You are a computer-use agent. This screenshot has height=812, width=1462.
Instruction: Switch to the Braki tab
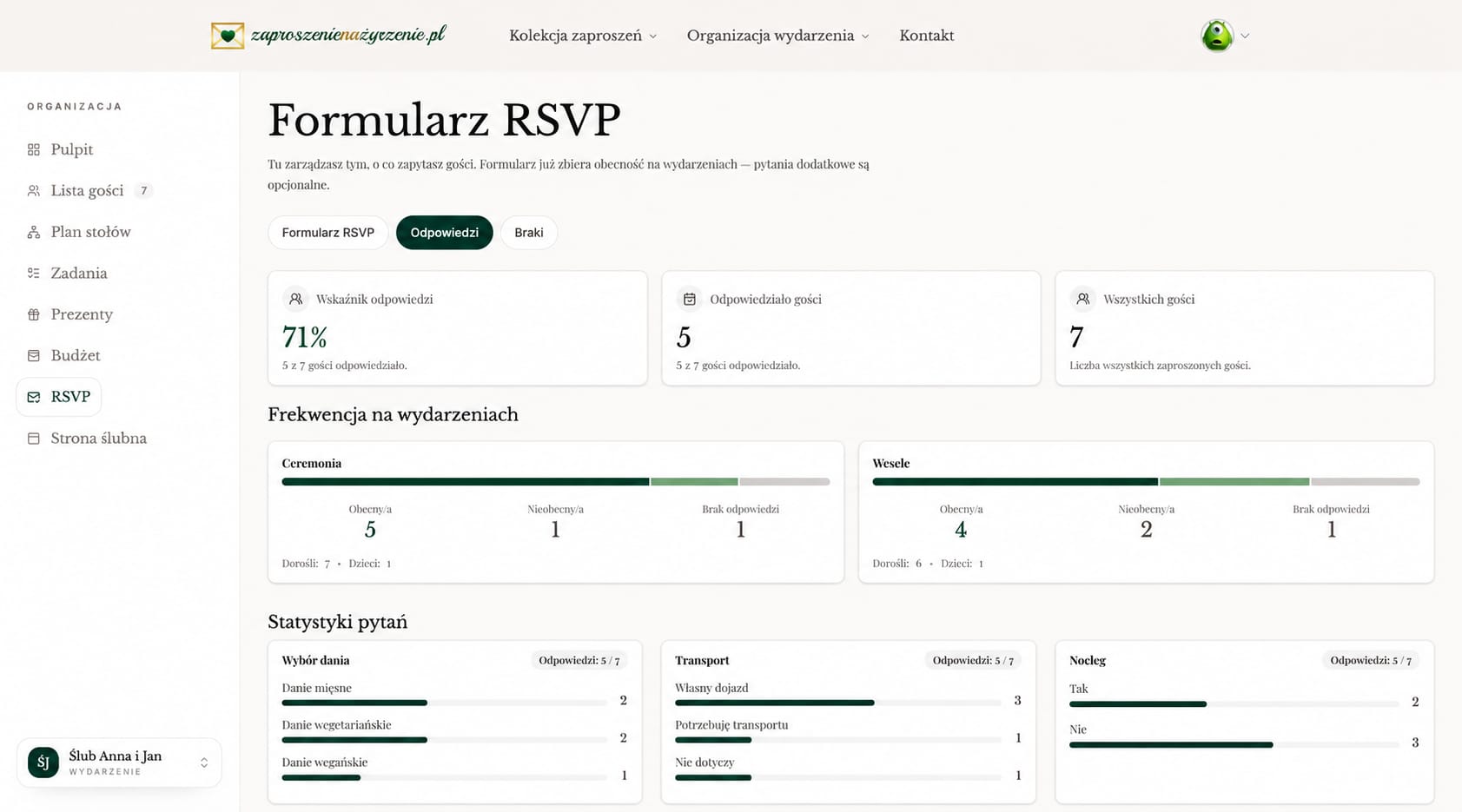(x=529, y=233)
